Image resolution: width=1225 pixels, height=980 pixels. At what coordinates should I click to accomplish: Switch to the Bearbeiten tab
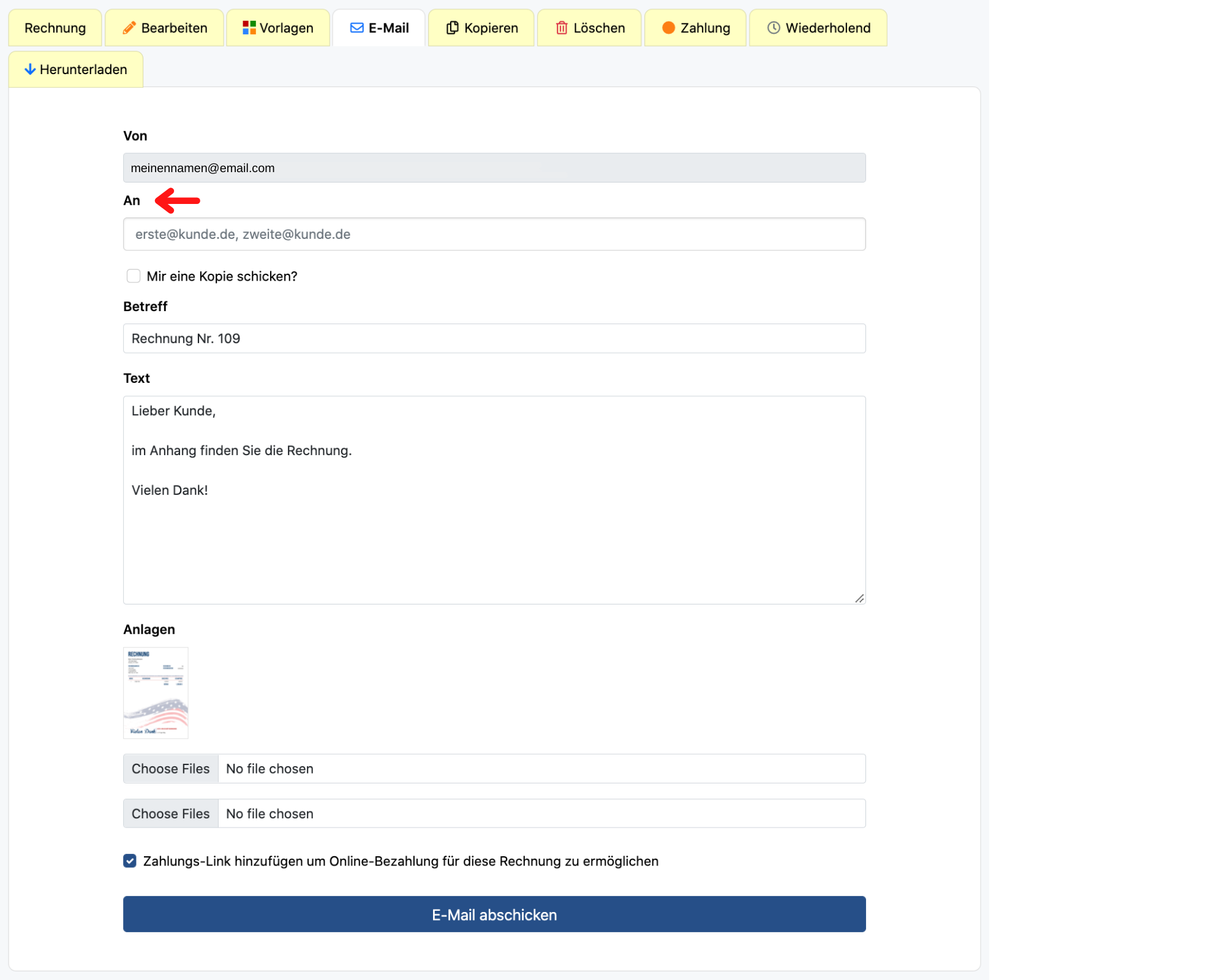(x=164, y=28)
